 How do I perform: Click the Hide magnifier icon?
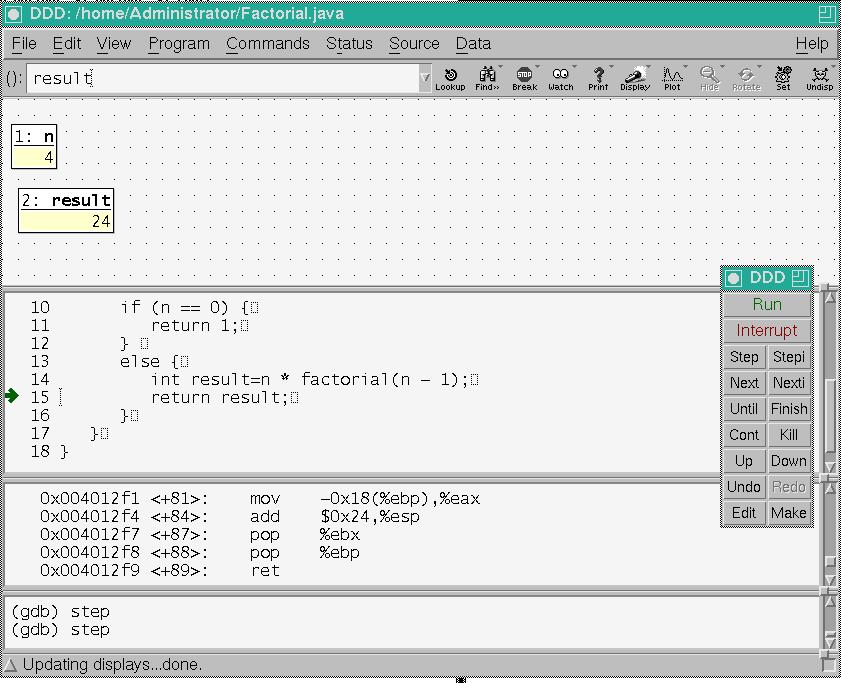coord(709,79)
